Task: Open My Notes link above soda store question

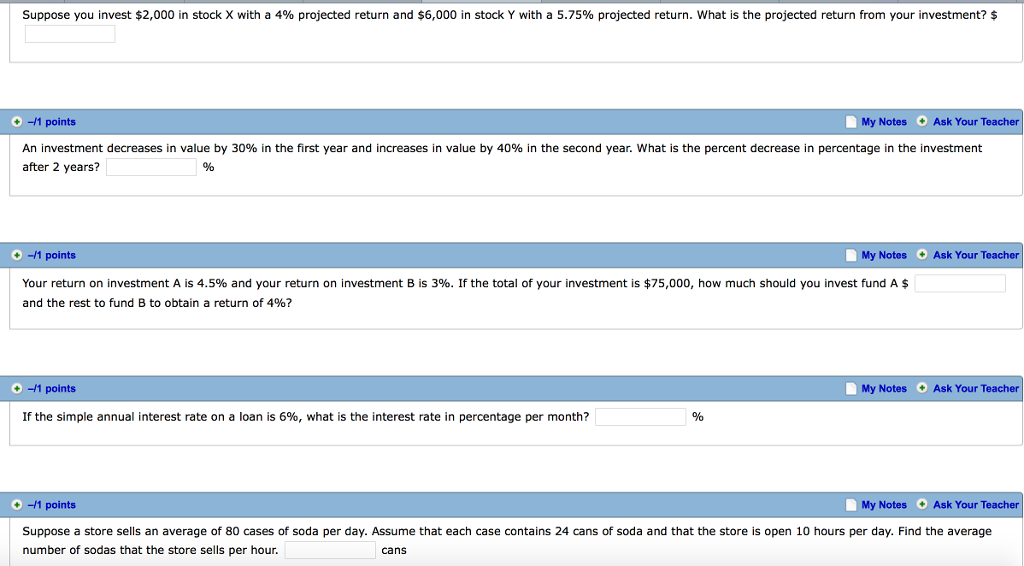Action: (x=884, y=505)
